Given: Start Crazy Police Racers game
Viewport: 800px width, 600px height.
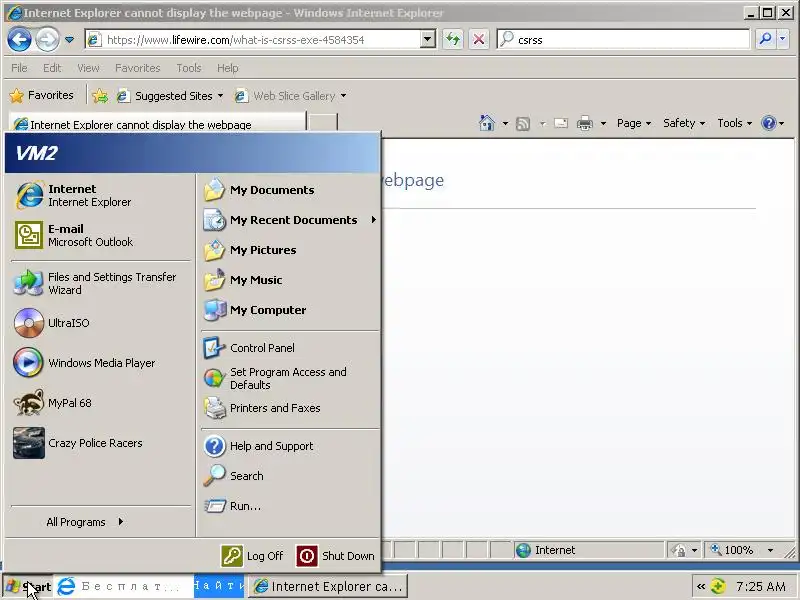Looking at the screenshot, I should [100, 443].
